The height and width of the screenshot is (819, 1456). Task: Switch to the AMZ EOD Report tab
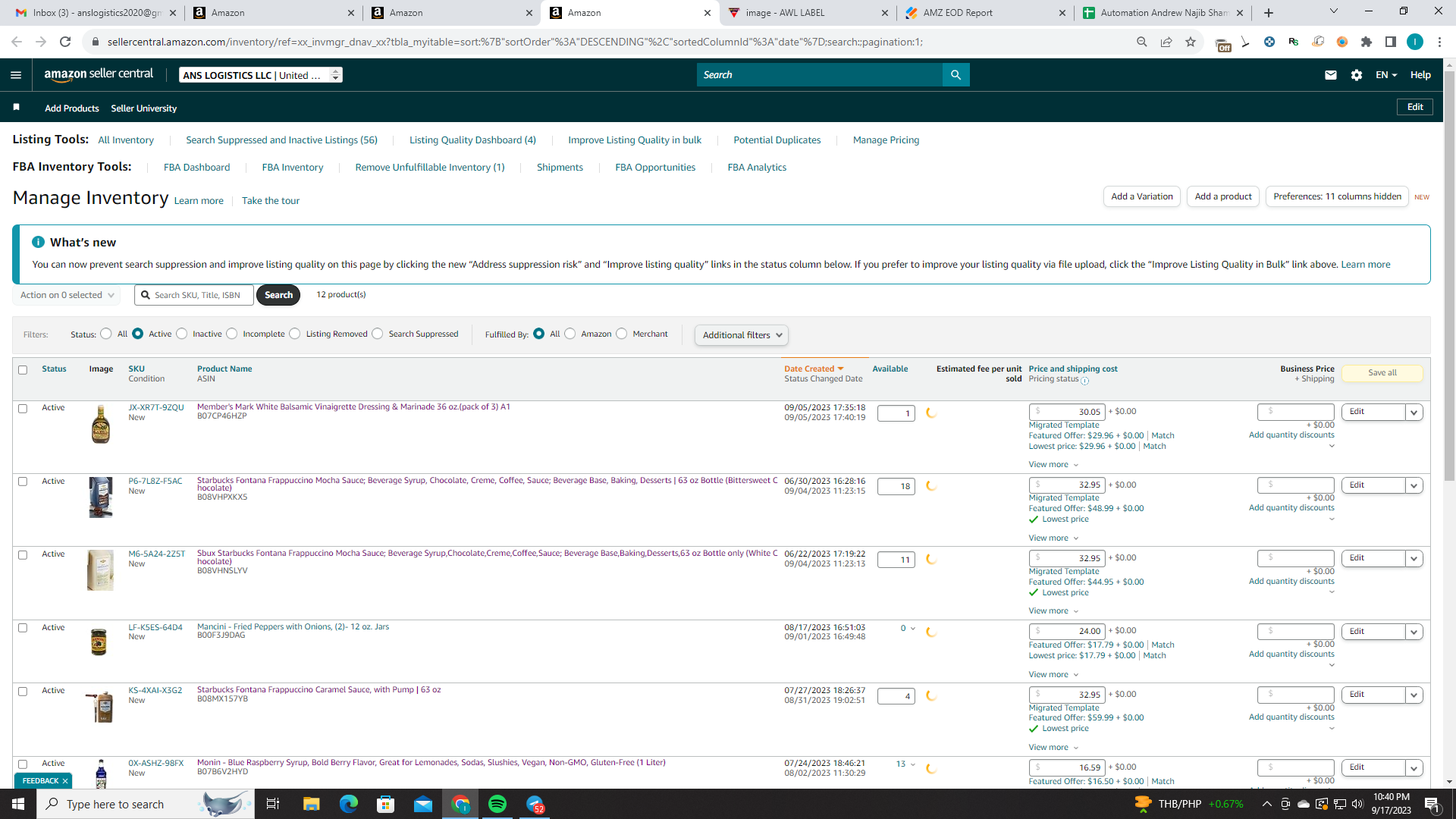pyautogui.click(x=986, y=13)
